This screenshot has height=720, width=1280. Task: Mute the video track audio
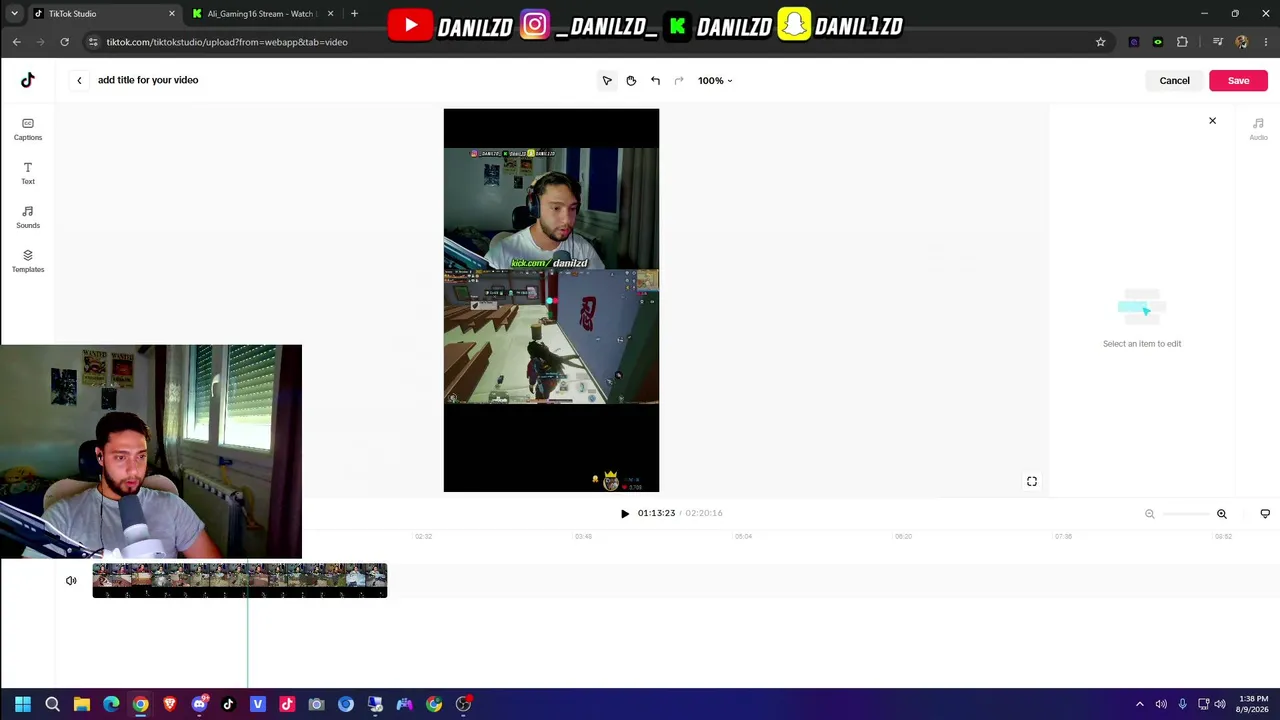71,580
